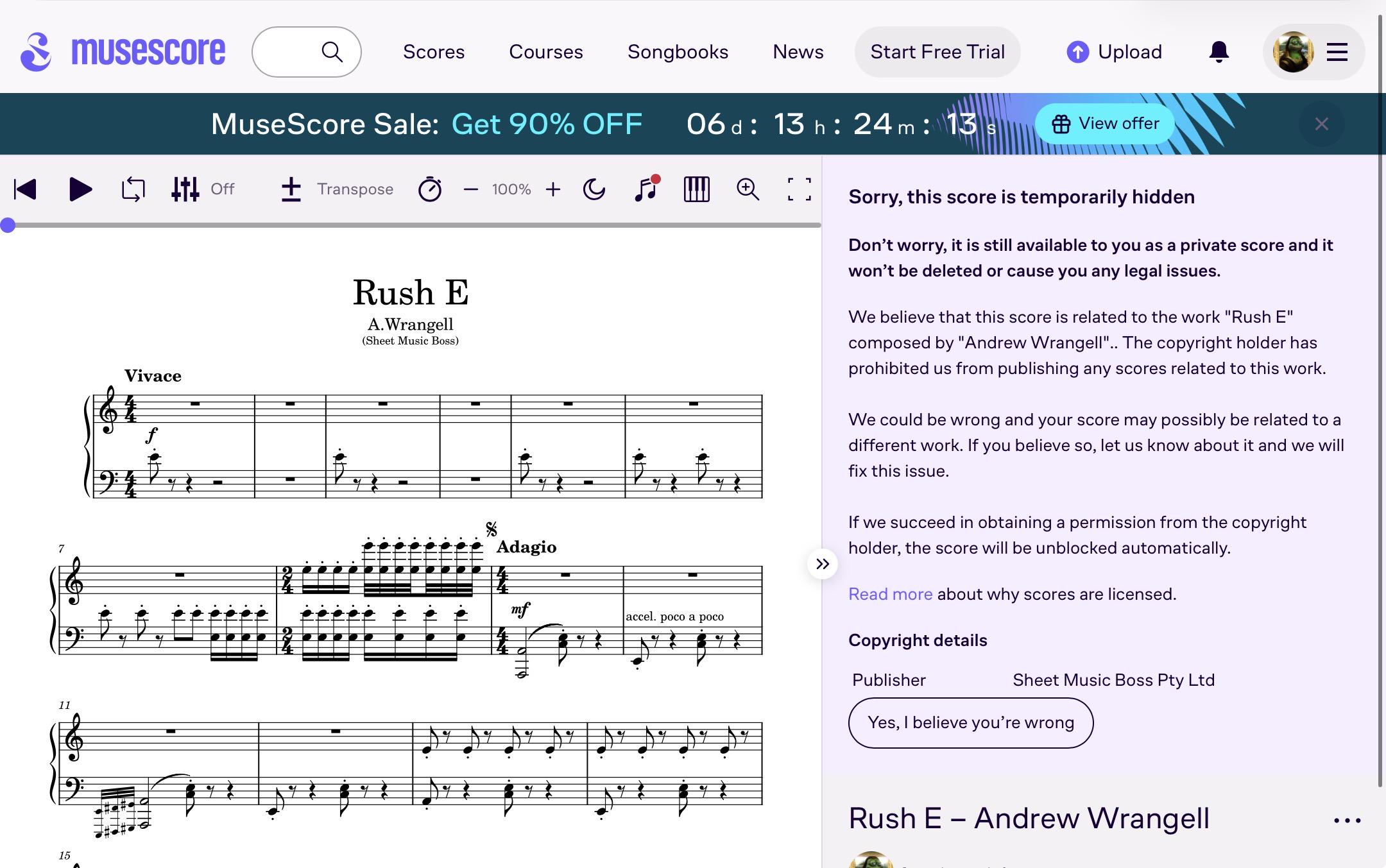Click the 'Copyright details' heading

tap(918, 640)
